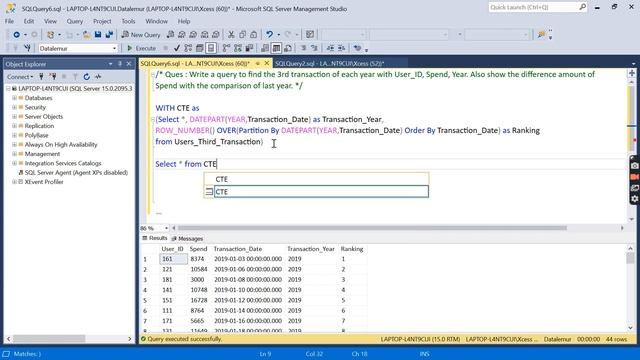Click the Object Explorer horizontal scrollbar
Image resolution: width=640 pixels, height=360 pixels.
click(49, 339)
